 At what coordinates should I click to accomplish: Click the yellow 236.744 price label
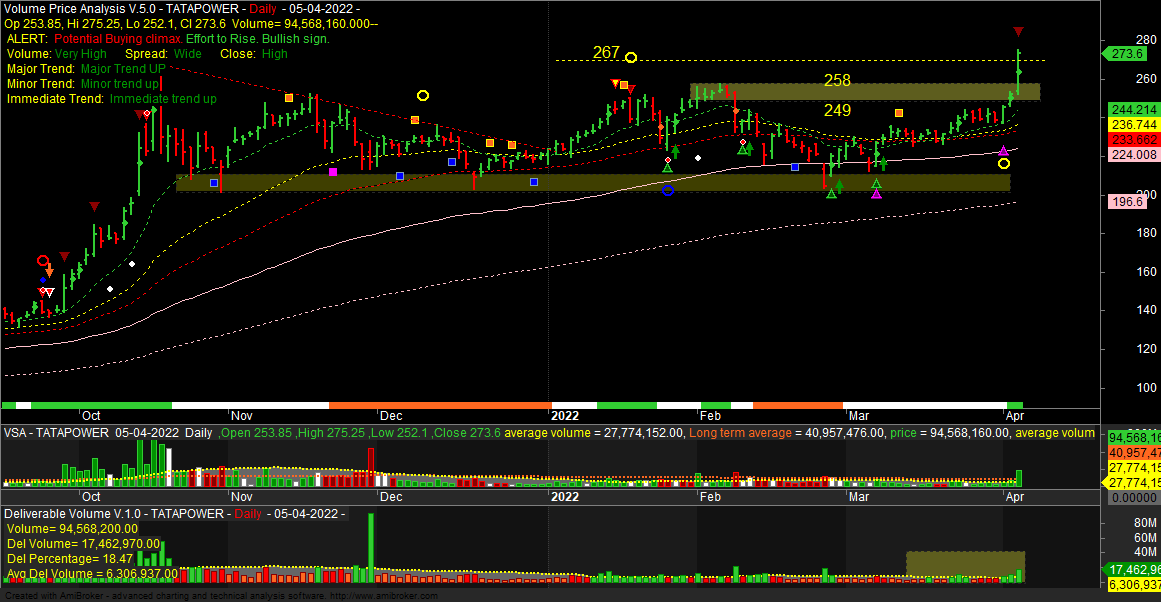(1134, 124)
